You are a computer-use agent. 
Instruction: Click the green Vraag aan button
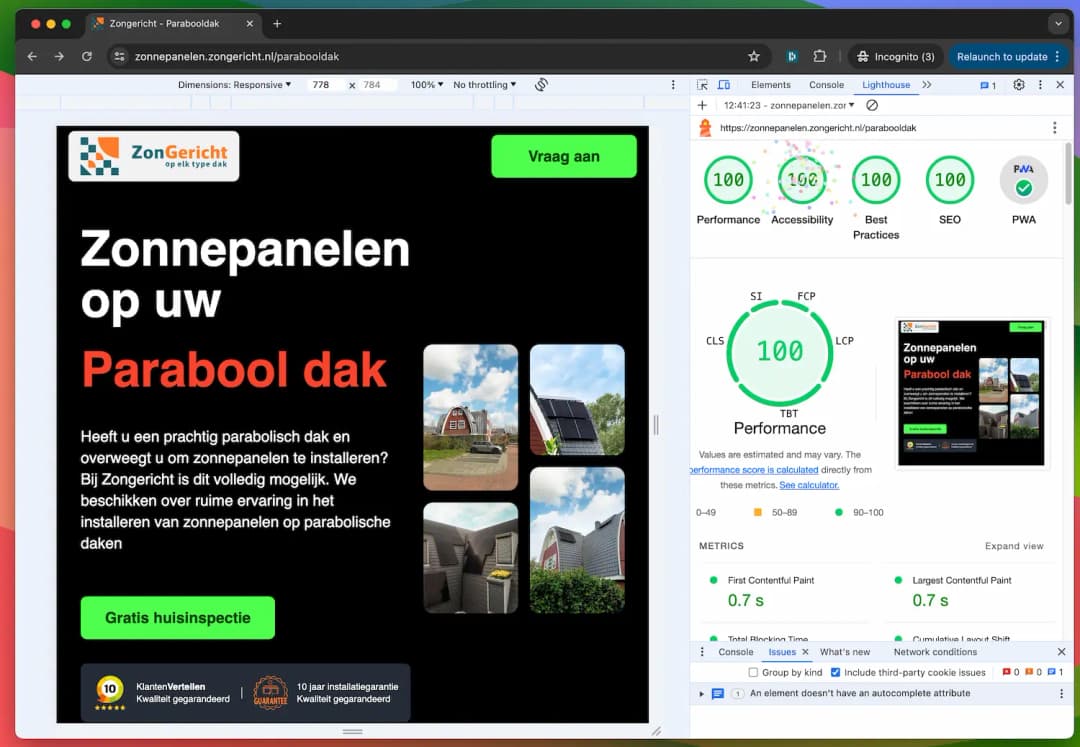pyautogui.click(x=564, y=157)
